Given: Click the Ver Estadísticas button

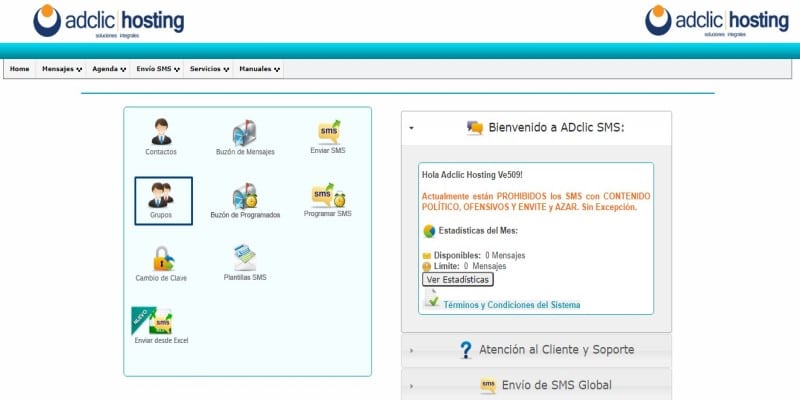Looking at the screenshot, I should tap(458, 280).
